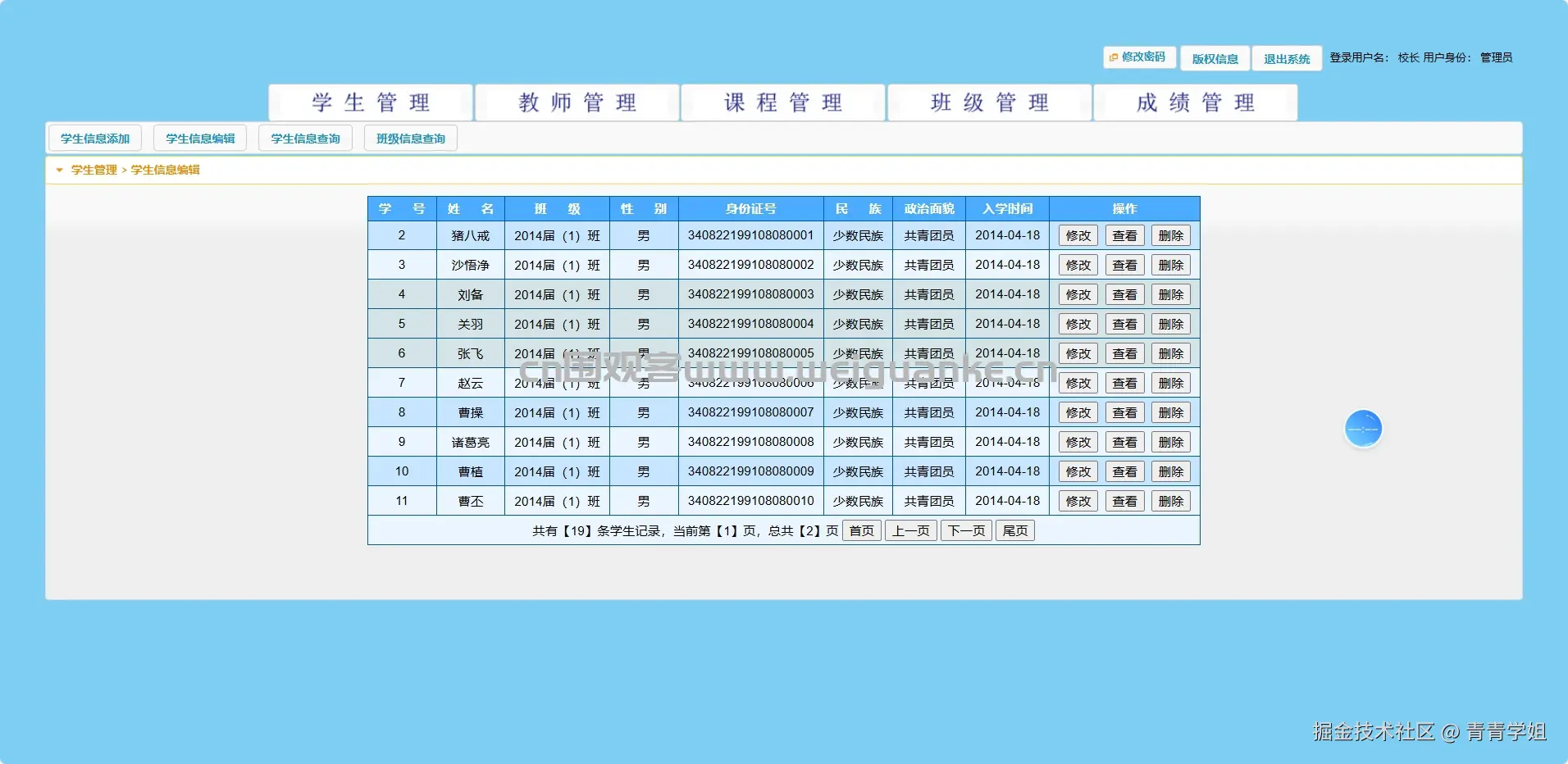The image size is (1568, 764).
Task: Open 班级信息查询 submenu
Action: 411,139
